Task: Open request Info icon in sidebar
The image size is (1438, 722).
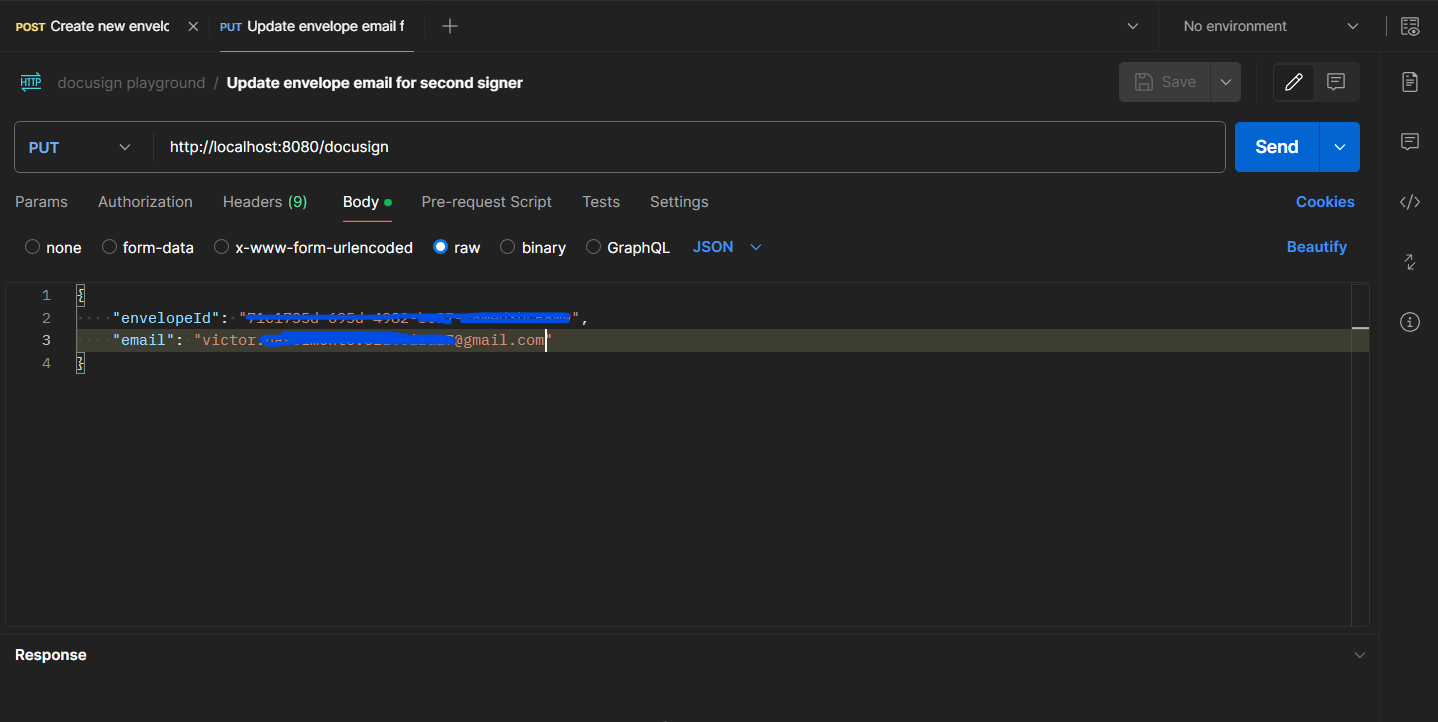Action: 1410,322
